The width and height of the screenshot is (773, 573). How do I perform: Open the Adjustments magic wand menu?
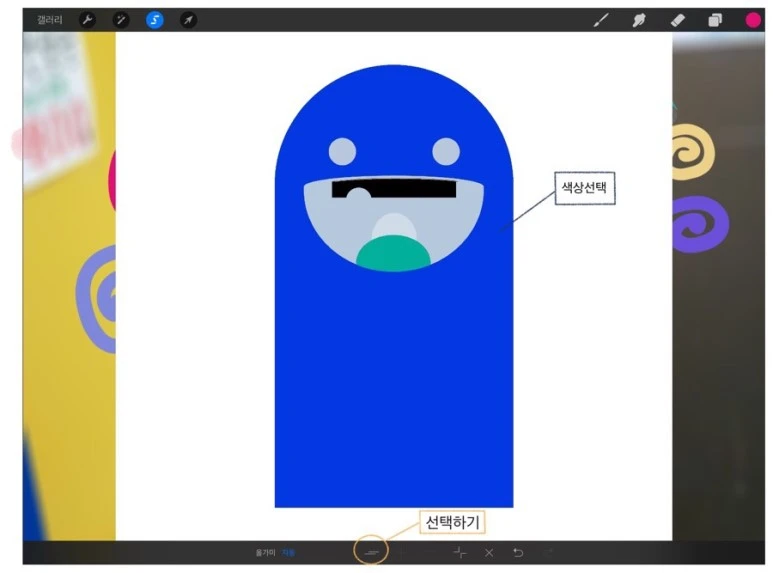click(x=121, y=20)
